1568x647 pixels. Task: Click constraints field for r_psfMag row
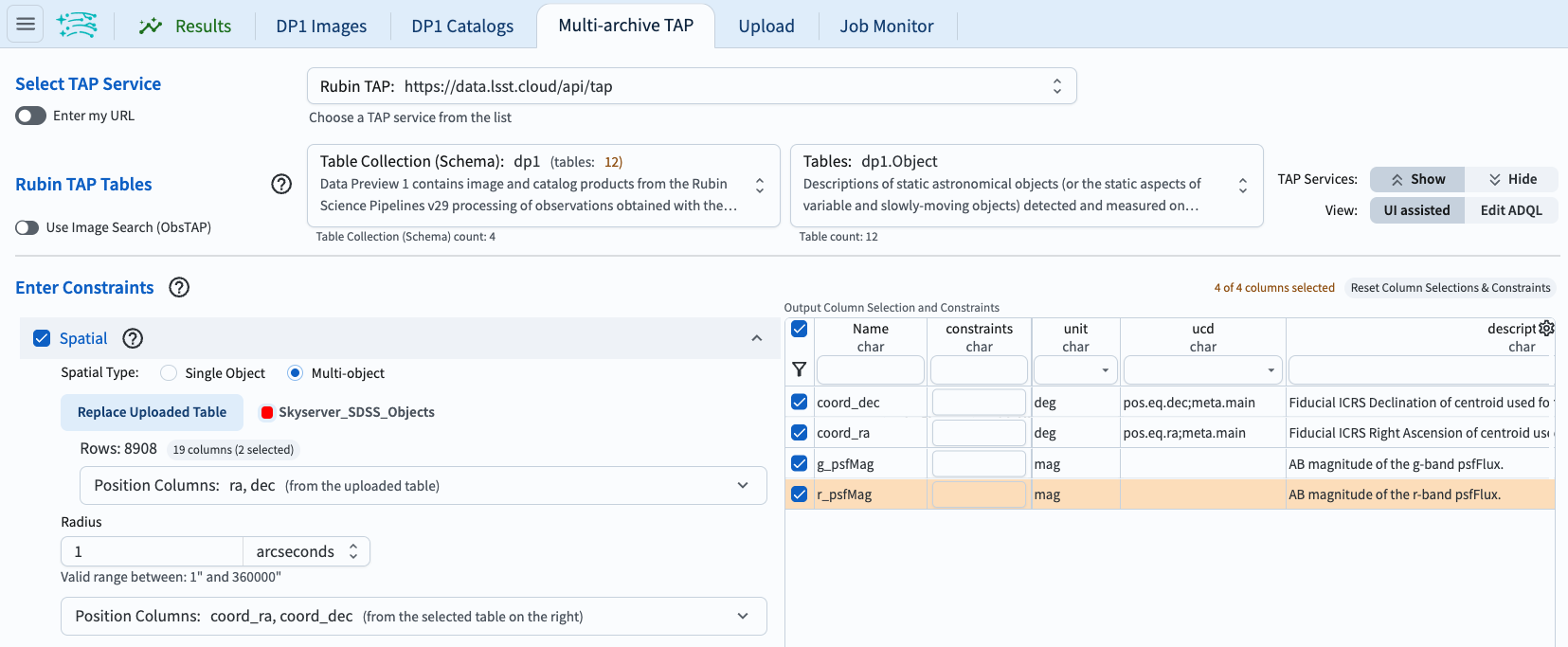979,494
